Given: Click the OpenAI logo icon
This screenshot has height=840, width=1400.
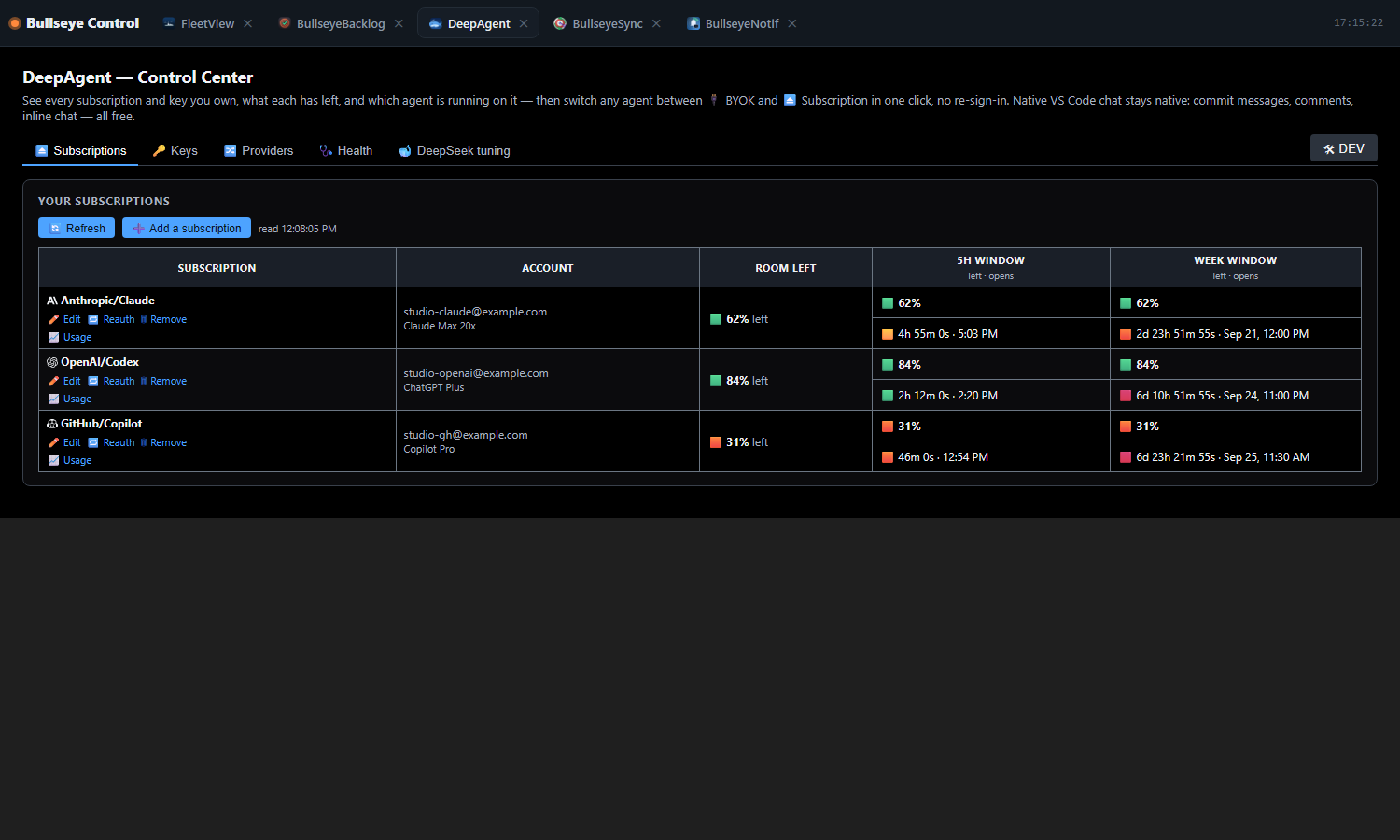Looking at the screenshot, I should [x=52, y=362].
